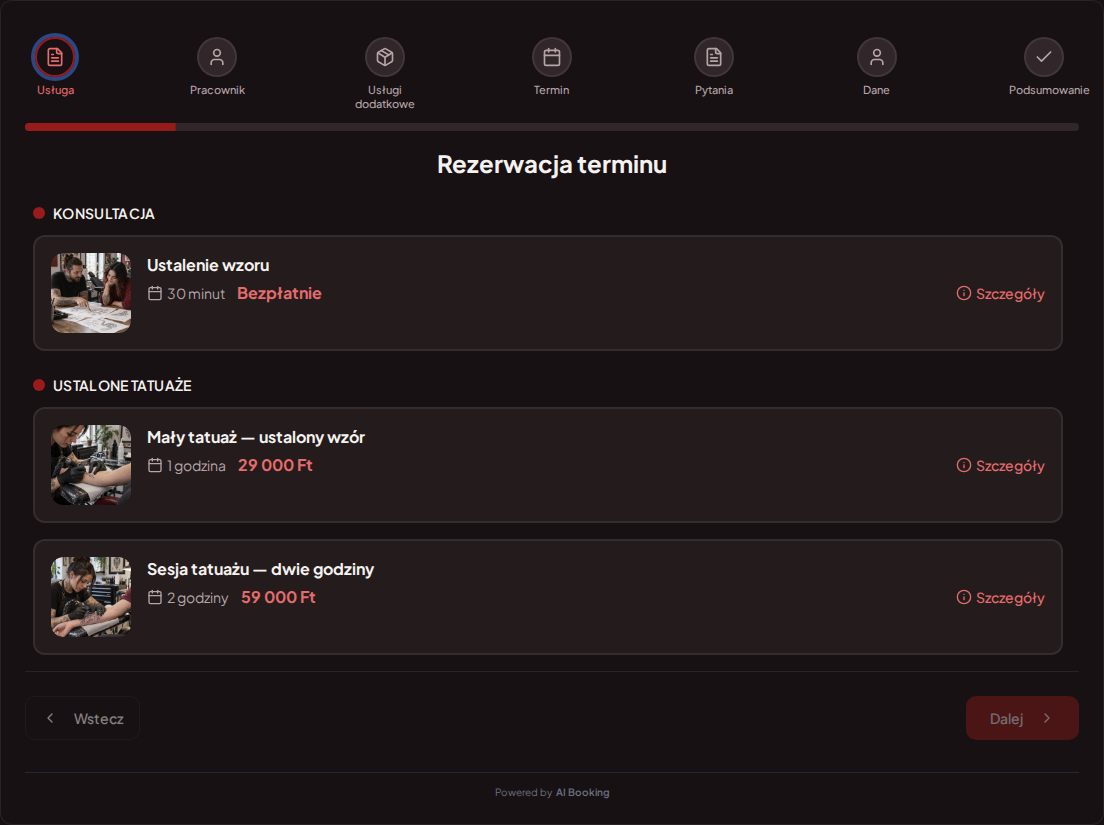Click the info icon for Ustalenie wzoru

[x=964, y=294]
